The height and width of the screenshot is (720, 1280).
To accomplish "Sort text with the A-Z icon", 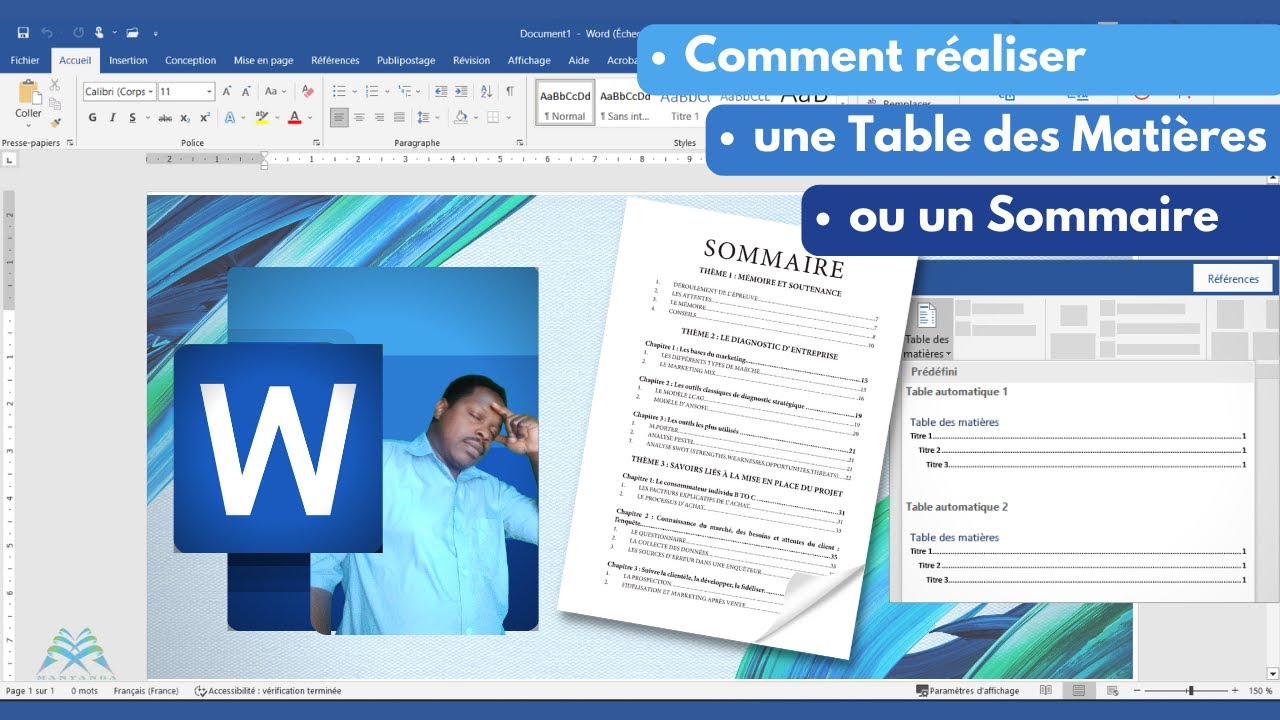I will click(487, 91).
